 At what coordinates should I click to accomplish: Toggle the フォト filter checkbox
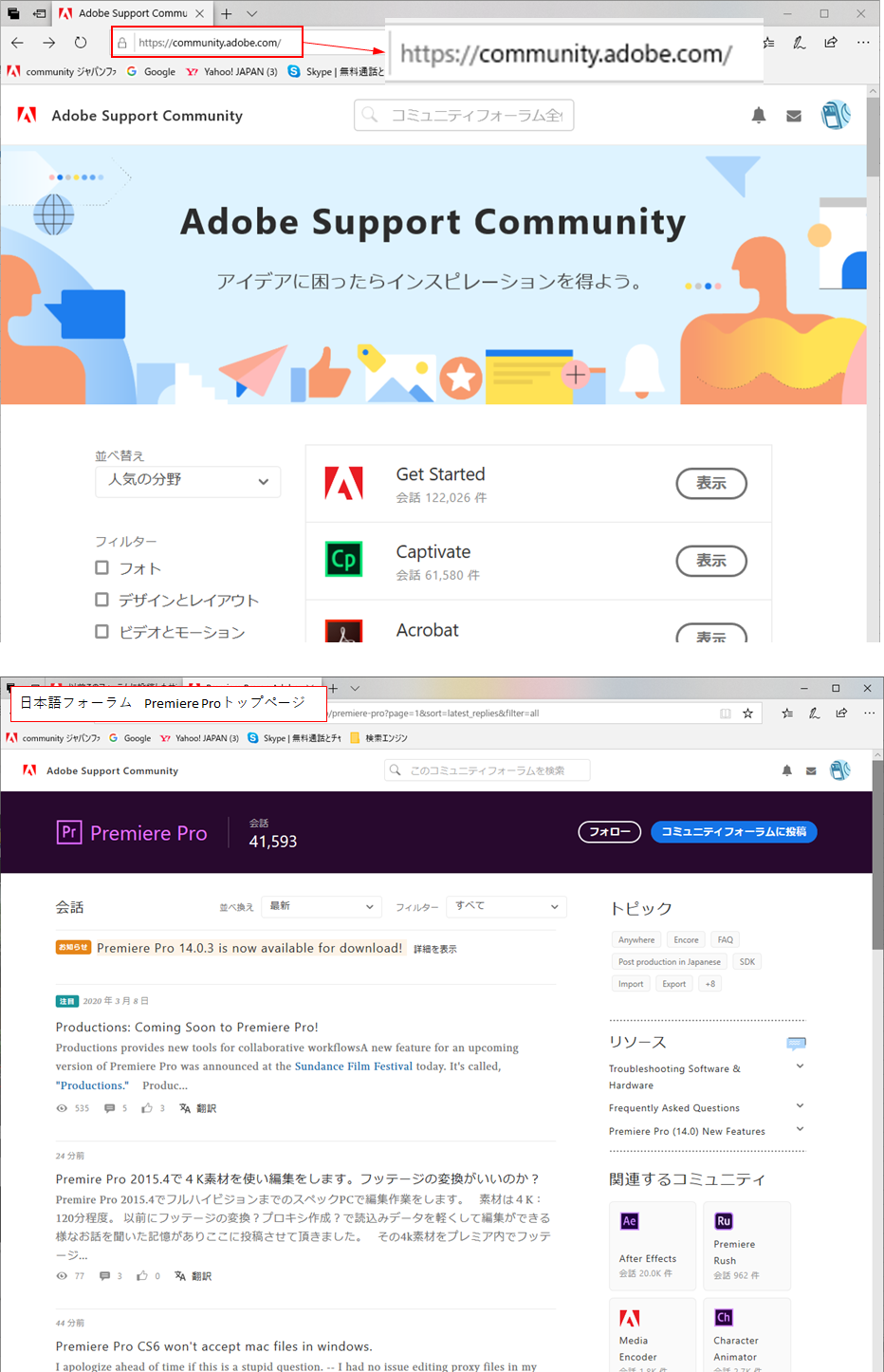click(102, 567)
